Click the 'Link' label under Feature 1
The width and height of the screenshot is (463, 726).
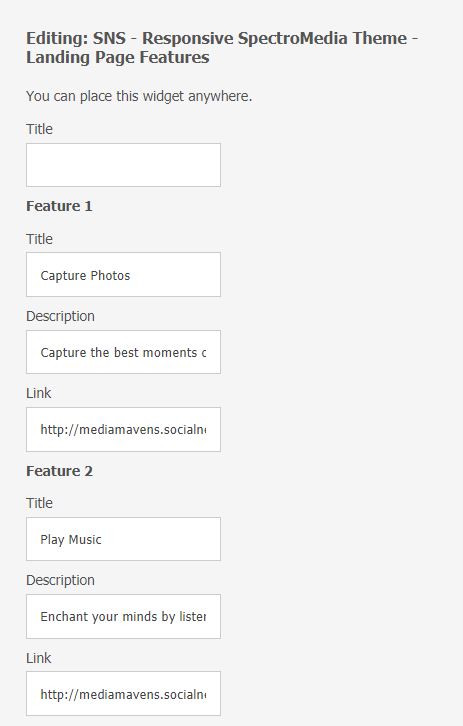[38, 393]
